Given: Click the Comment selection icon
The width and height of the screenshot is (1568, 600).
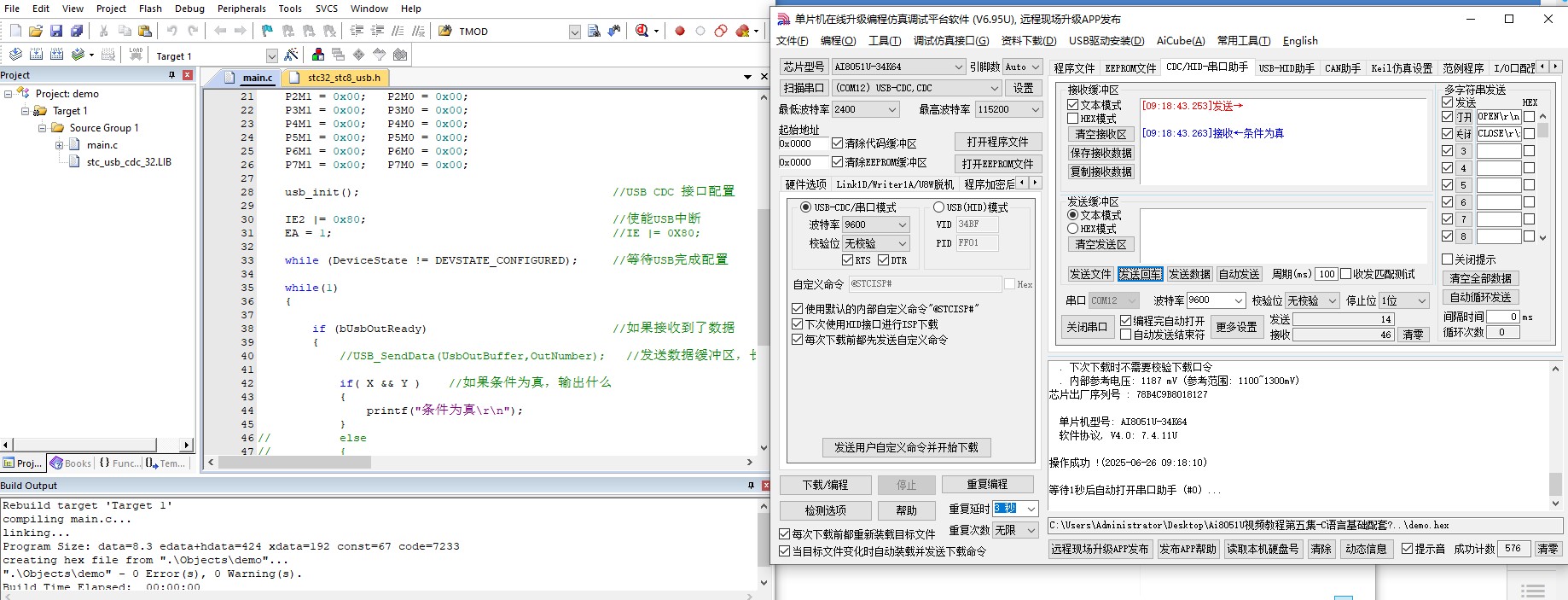Looking at the screenshot, I should tap(398, 31).
